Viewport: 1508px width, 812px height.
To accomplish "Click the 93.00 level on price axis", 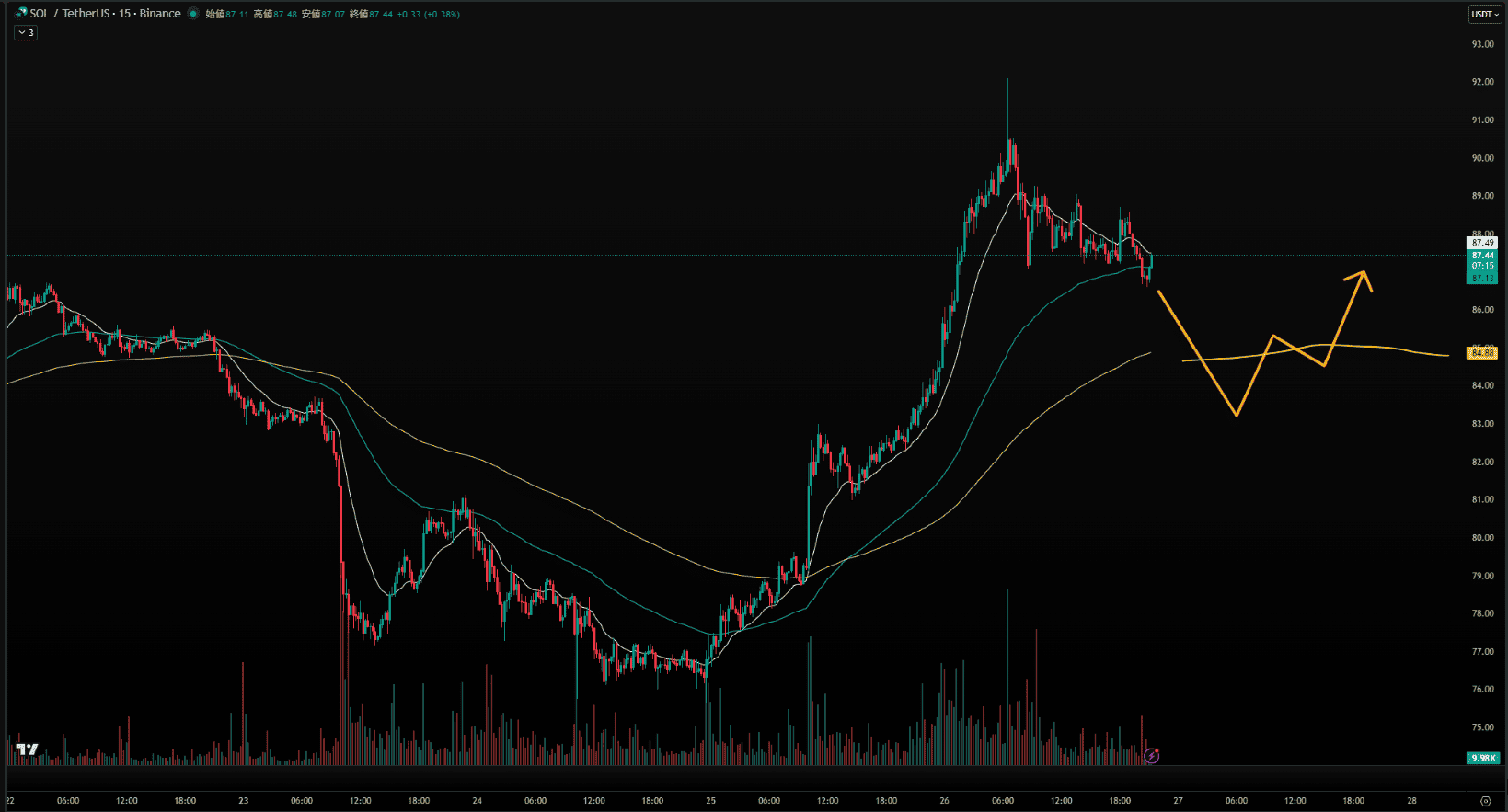I will (1482, 44).
